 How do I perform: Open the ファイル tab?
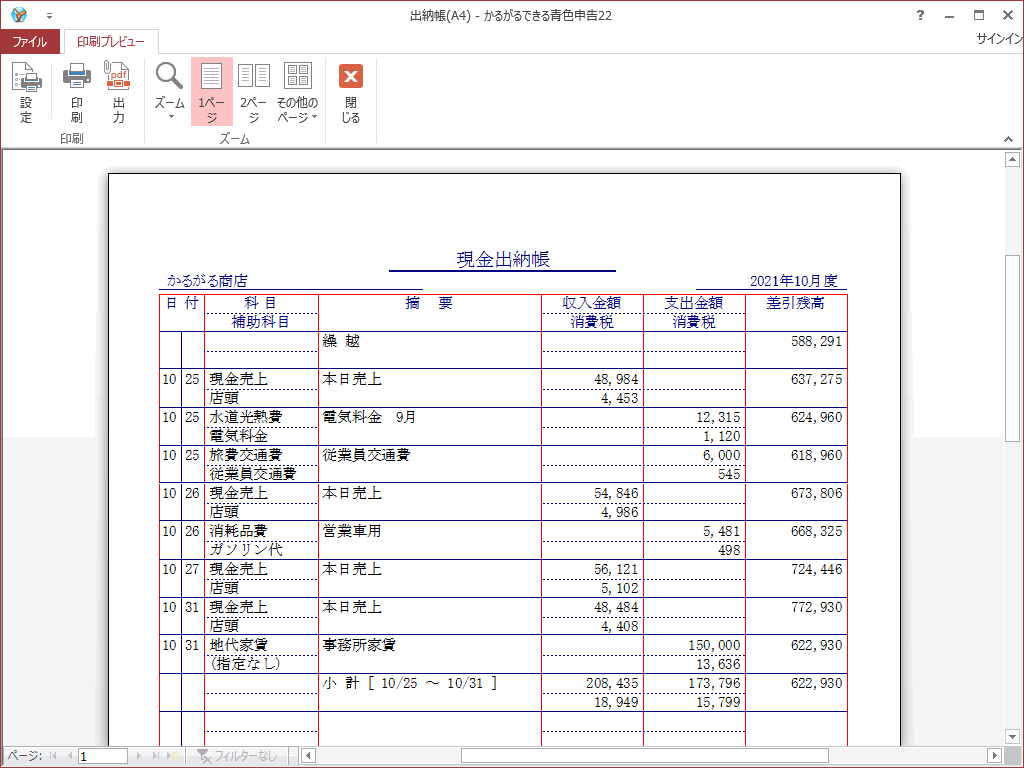point(30,42)
